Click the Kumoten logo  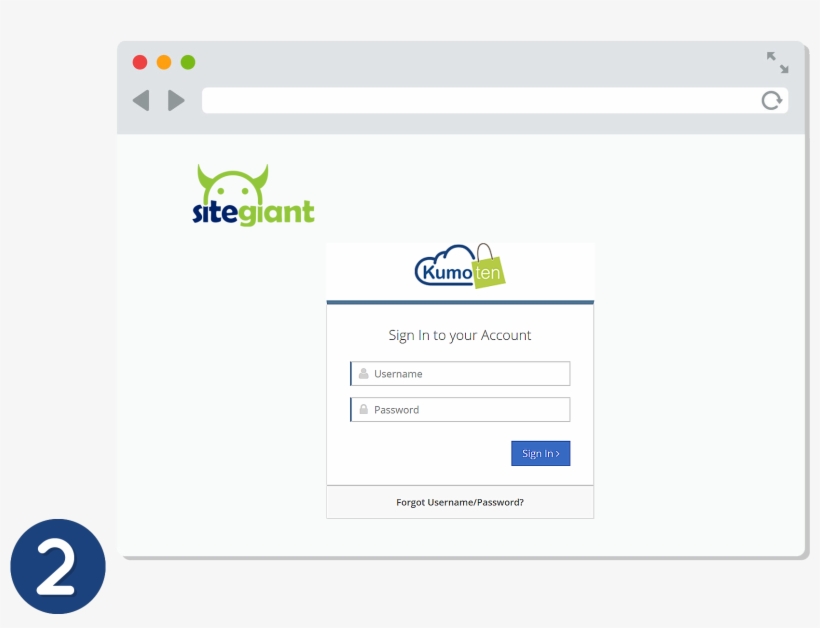click(460, 266)
